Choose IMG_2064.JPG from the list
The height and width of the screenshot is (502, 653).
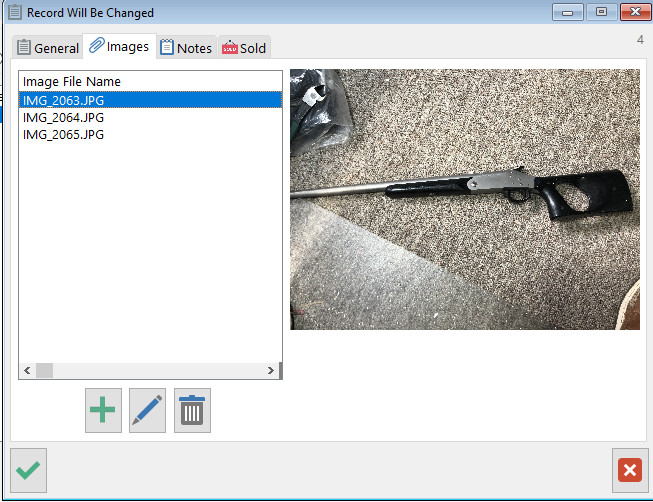point(150,117)
